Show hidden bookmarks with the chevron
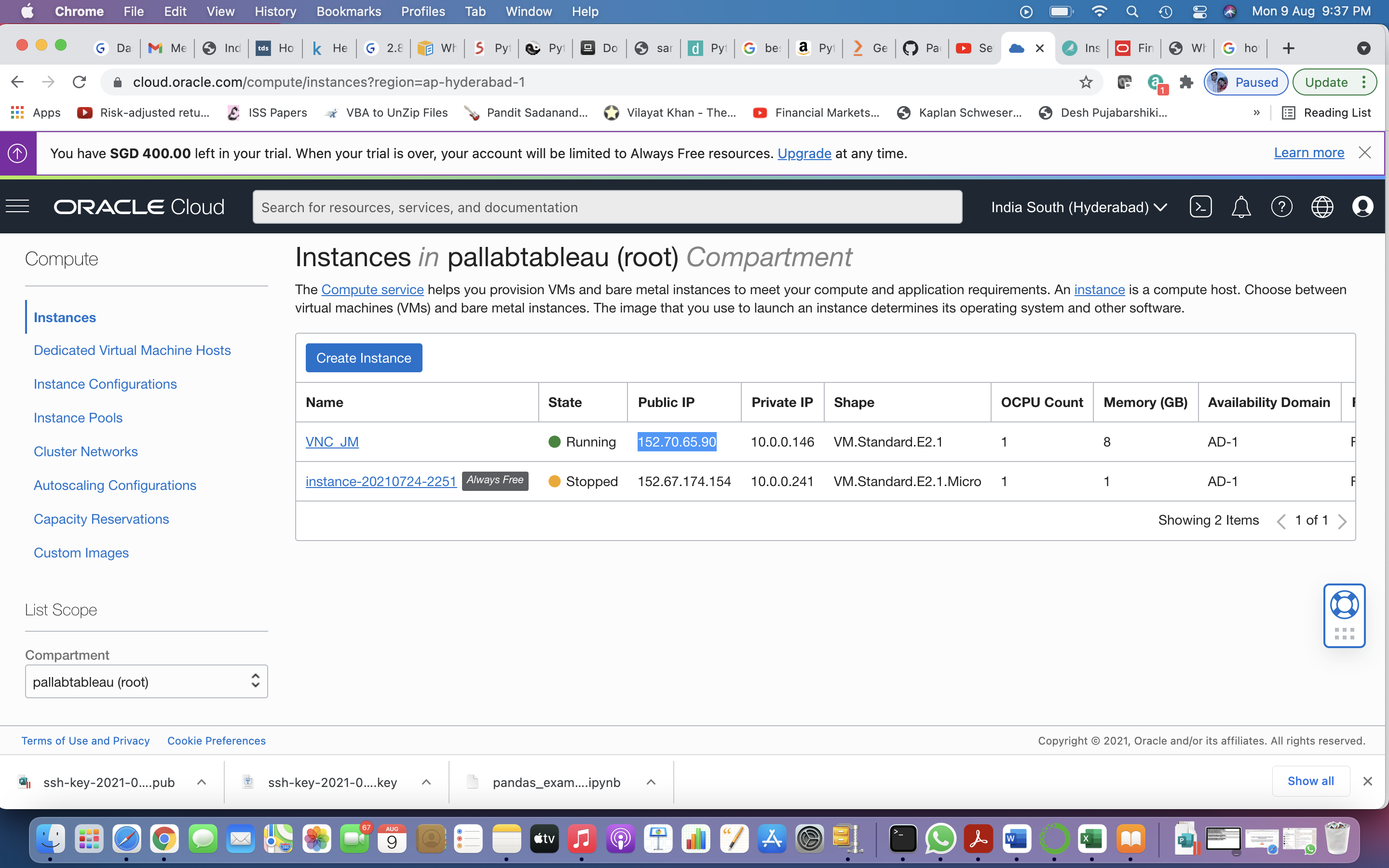 tap(1257, 112)
